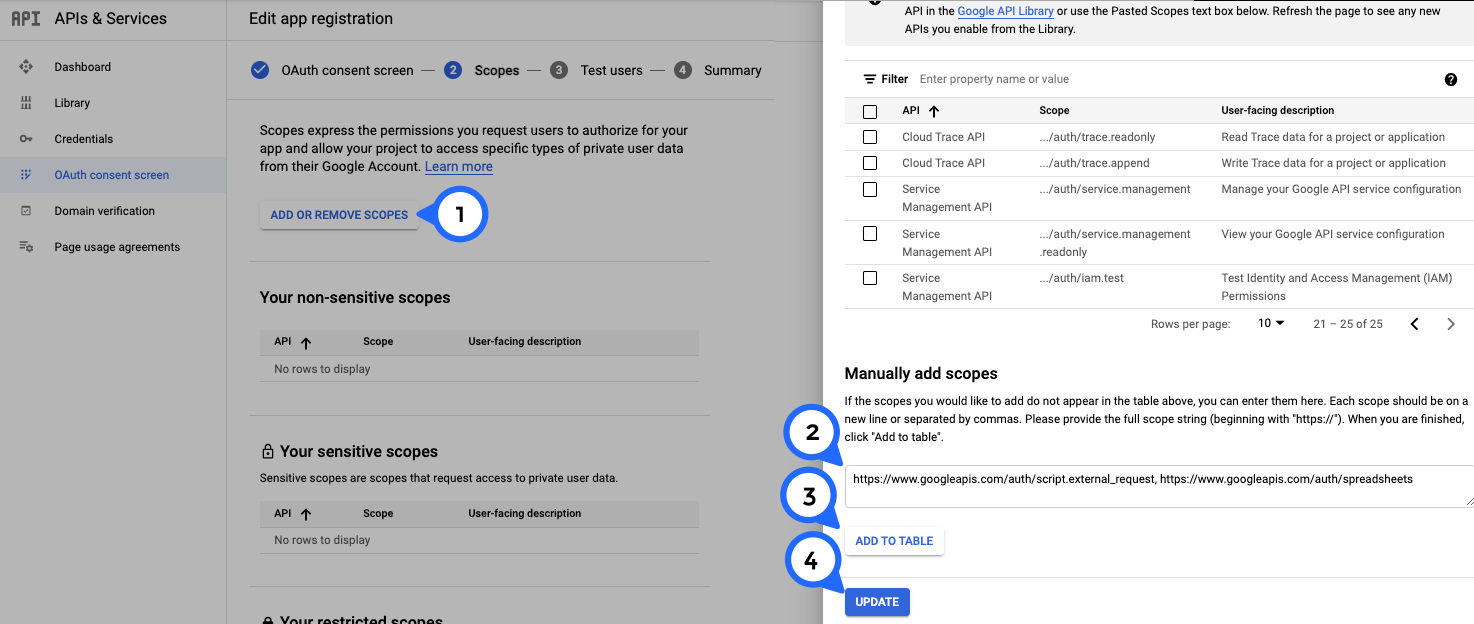Click the 'Your non-sensitive scopes' heading
The width and height of the screenshot is (1474, 624).
[x=355, y=298]
